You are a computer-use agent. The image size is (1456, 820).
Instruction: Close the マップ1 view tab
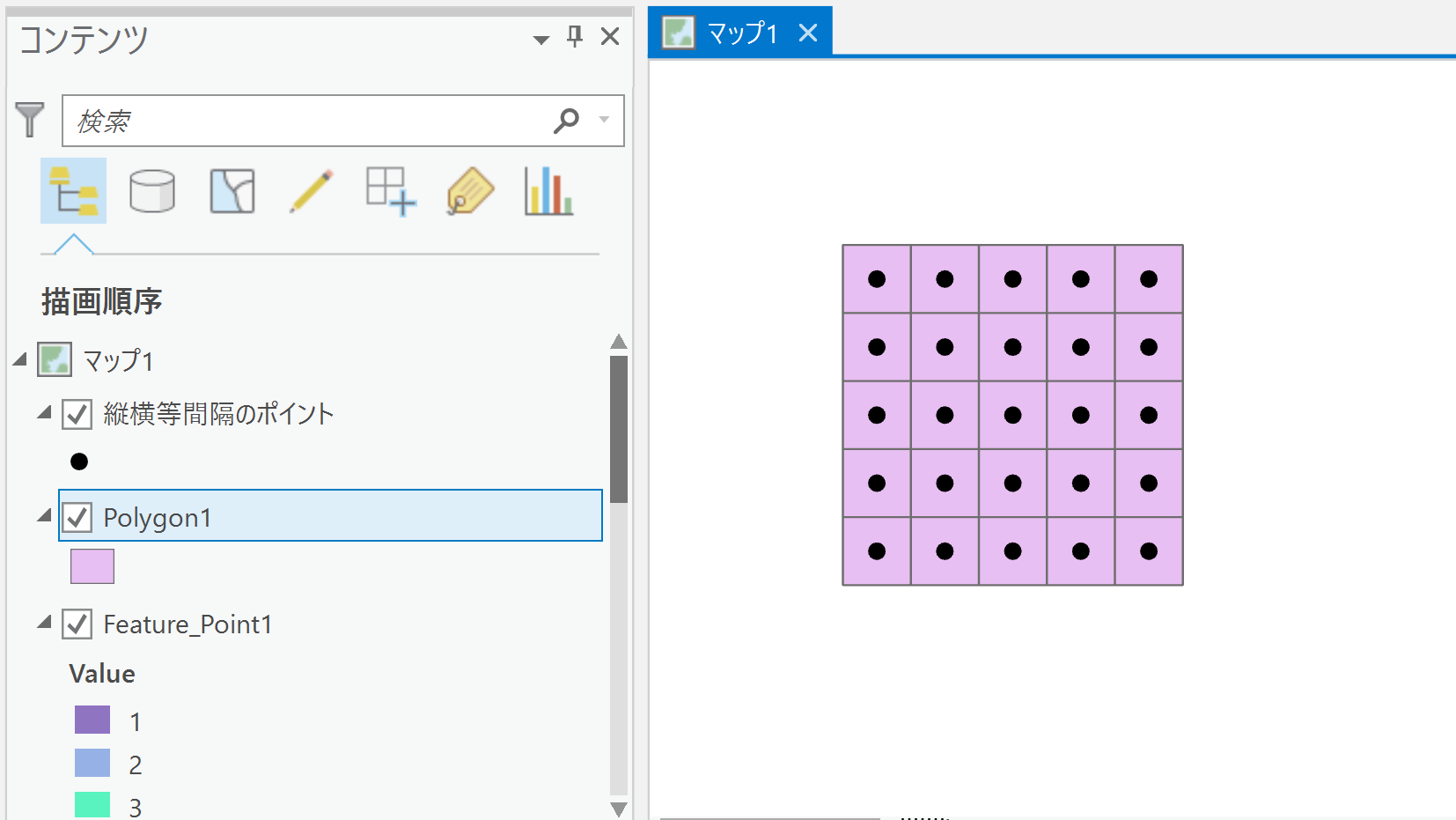808,33
